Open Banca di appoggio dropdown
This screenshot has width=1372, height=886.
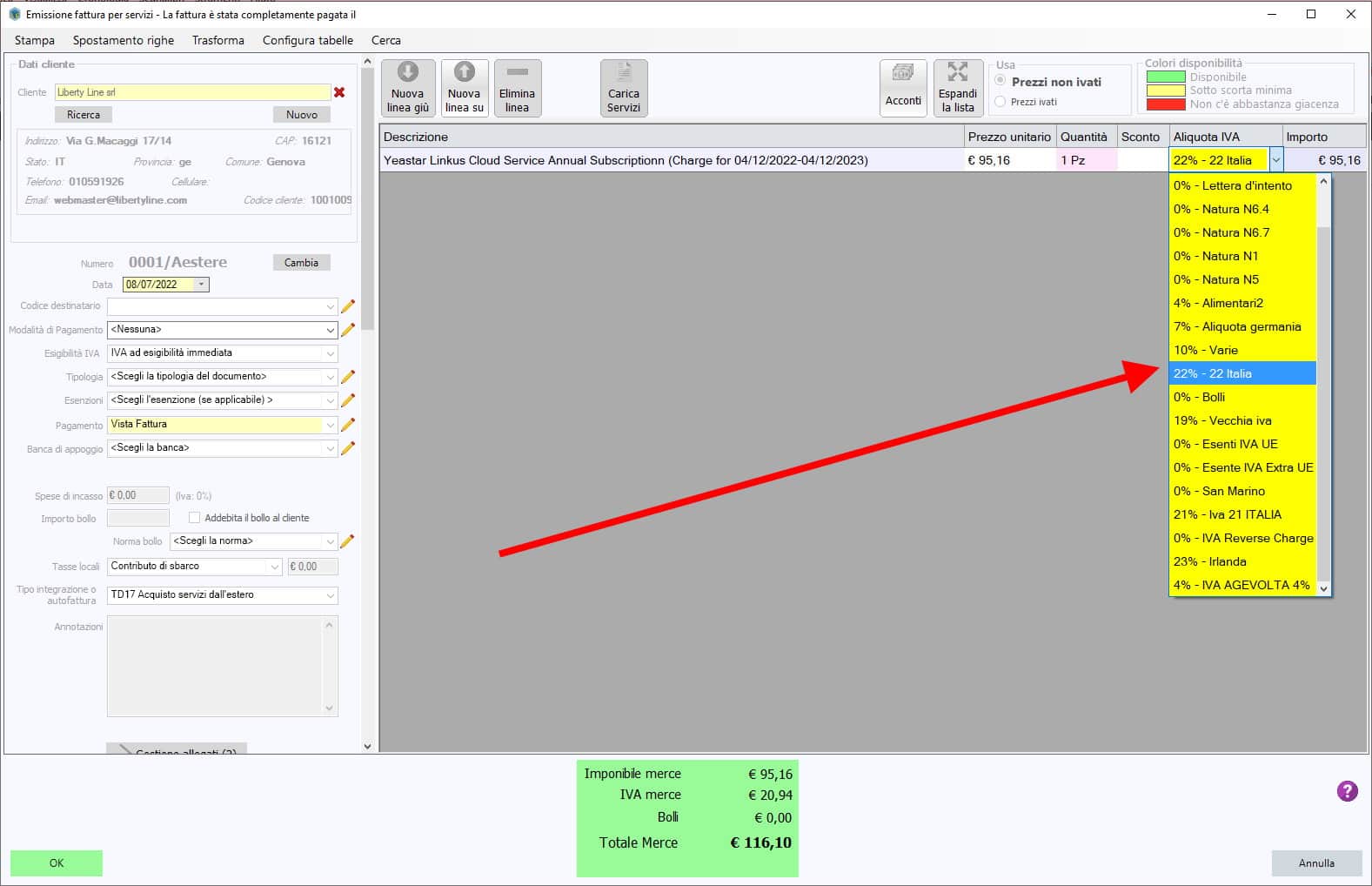point(330,448)
